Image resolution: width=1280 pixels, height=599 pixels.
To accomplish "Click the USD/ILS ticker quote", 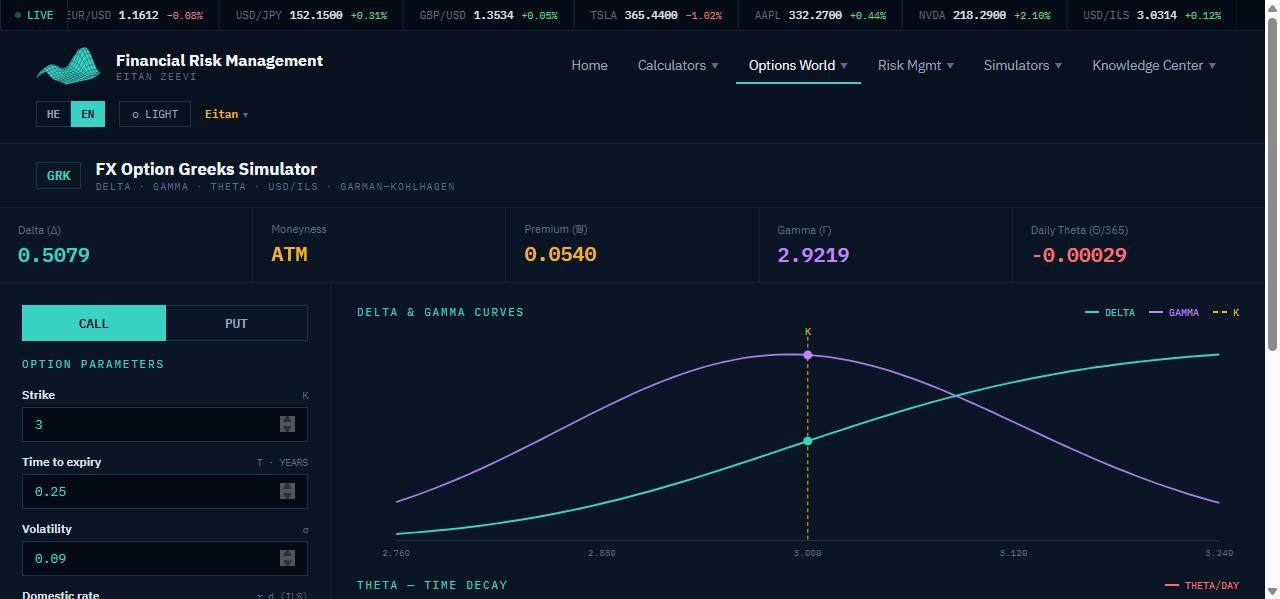I will [1152, 16].
